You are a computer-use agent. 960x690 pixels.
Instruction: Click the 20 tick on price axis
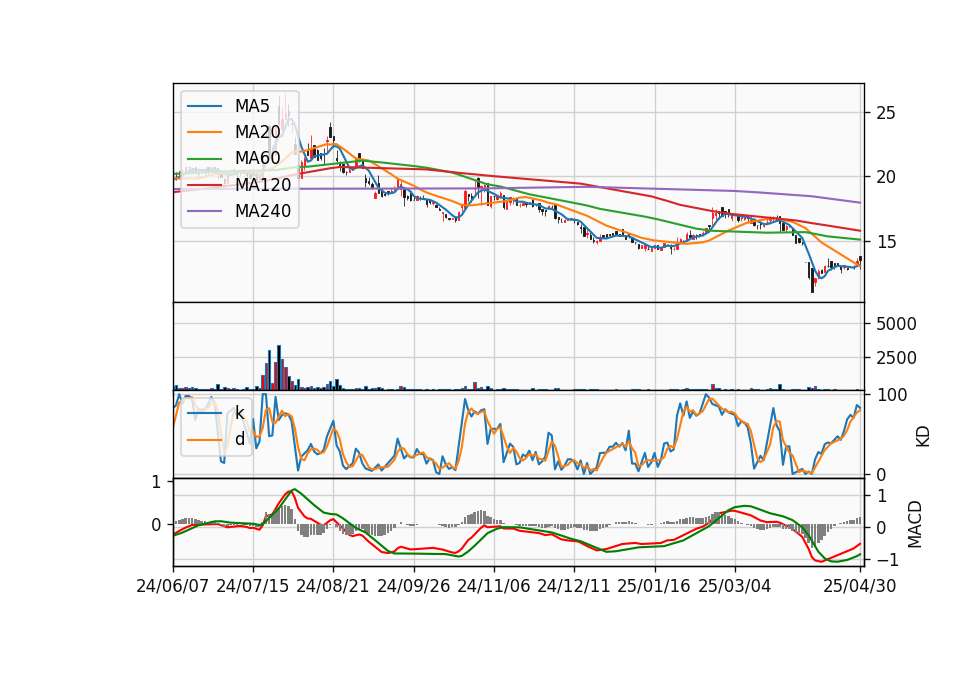point(886,177)
